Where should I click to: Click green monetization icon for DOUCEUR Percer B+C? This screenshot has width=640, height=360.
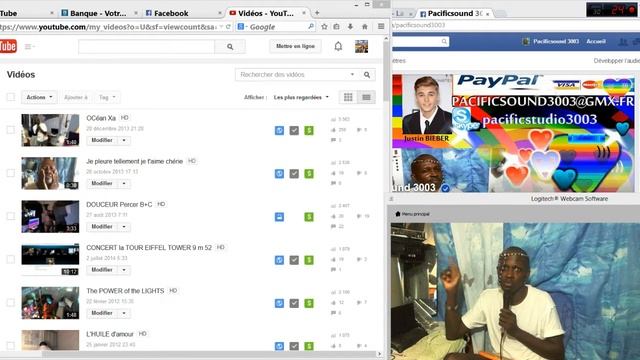click(309, 217)
